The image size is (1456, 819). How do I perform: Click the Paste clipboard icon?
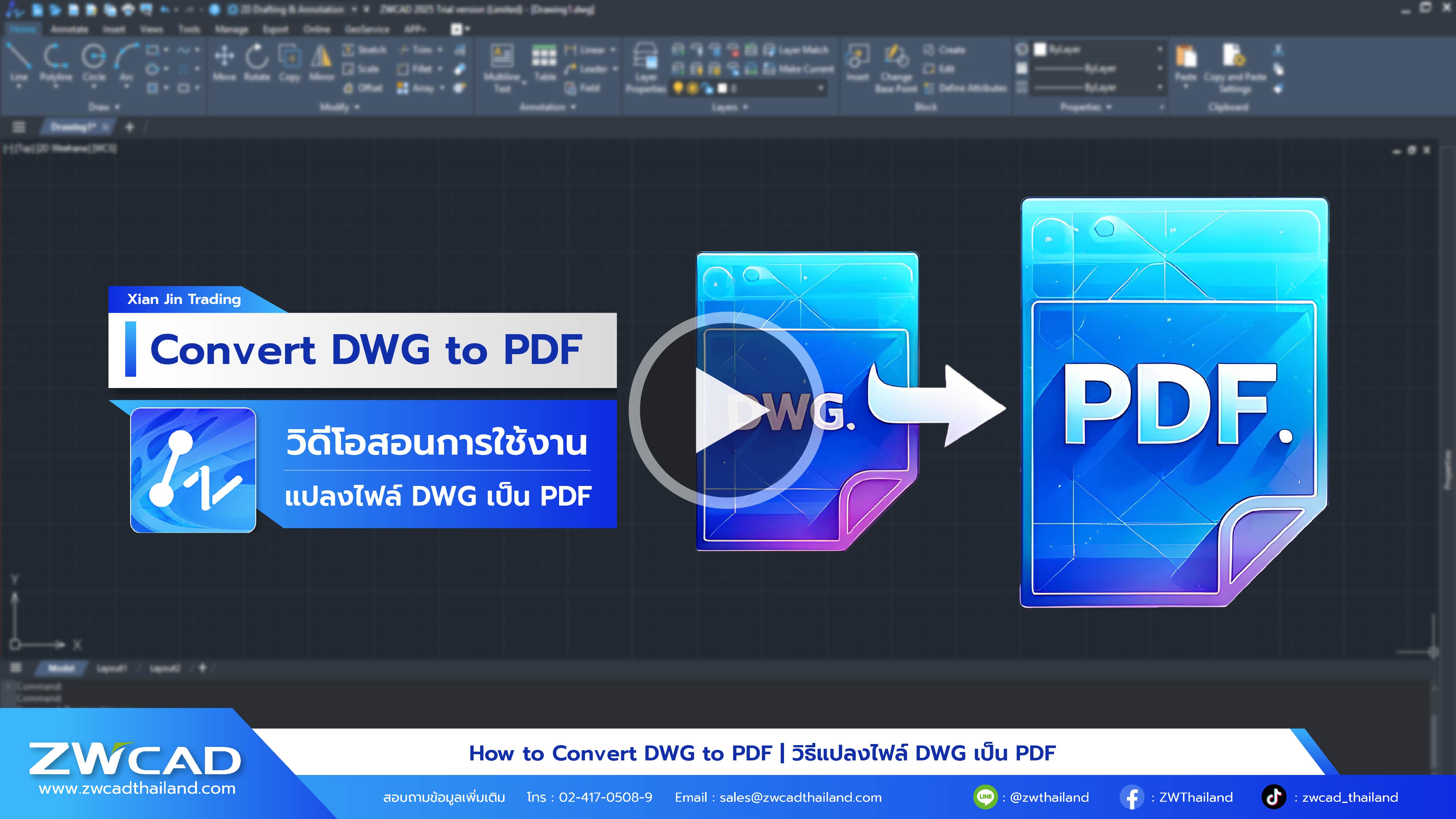(x=1186, y=56)
